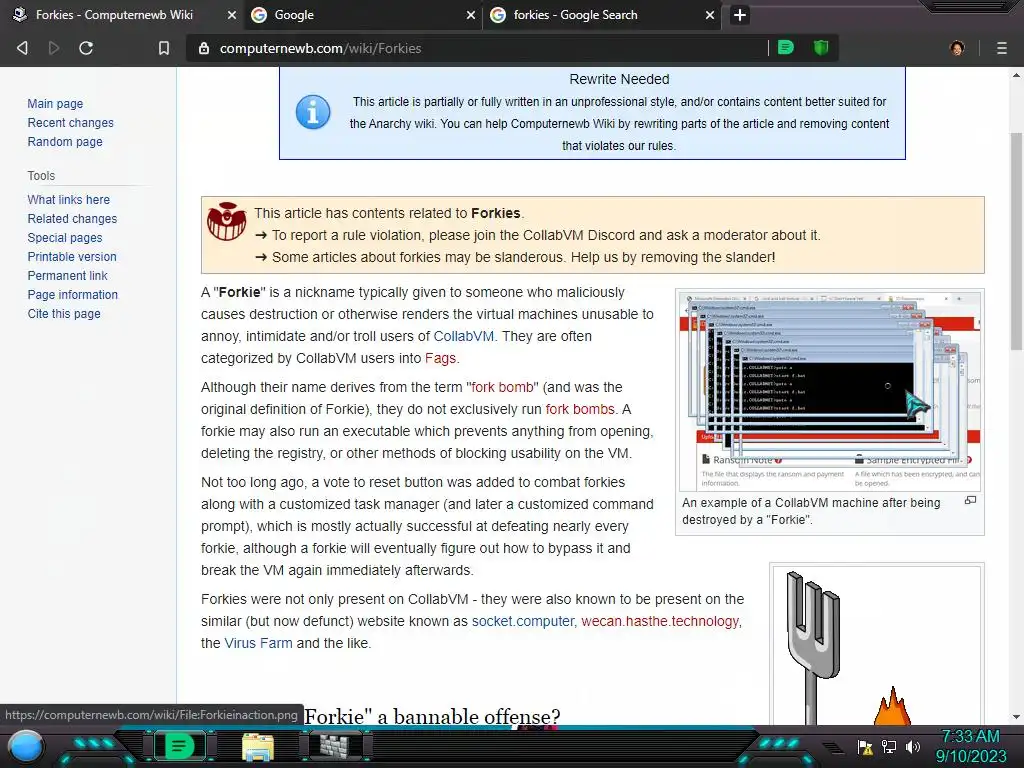The width and height of the screenshot is (1024, 768).
Task: Open the File Explorer folder taskbar icon
Action: pos(258,747)
